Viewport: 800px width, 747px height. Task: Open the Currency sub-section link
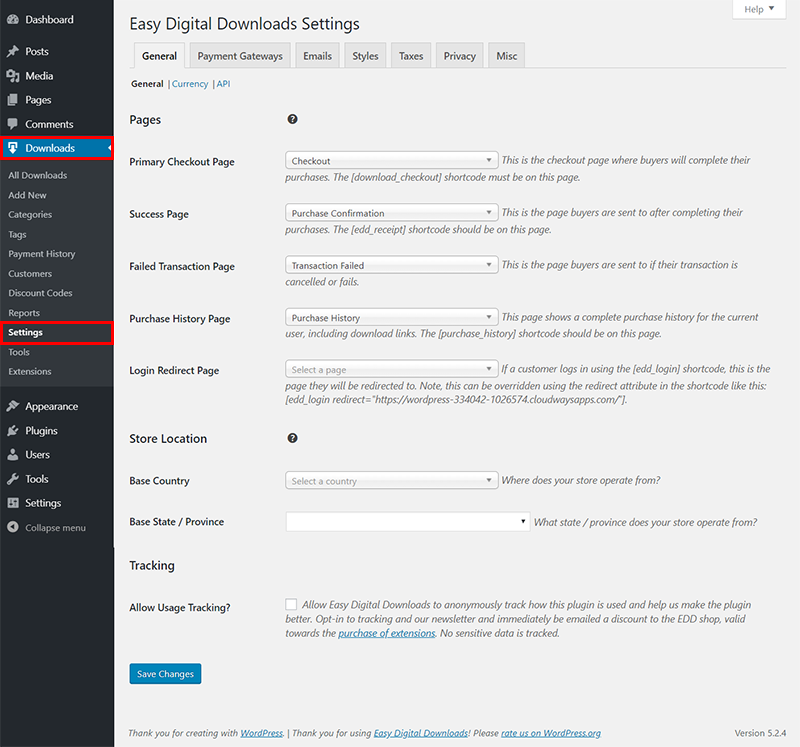tap(190, 84)
